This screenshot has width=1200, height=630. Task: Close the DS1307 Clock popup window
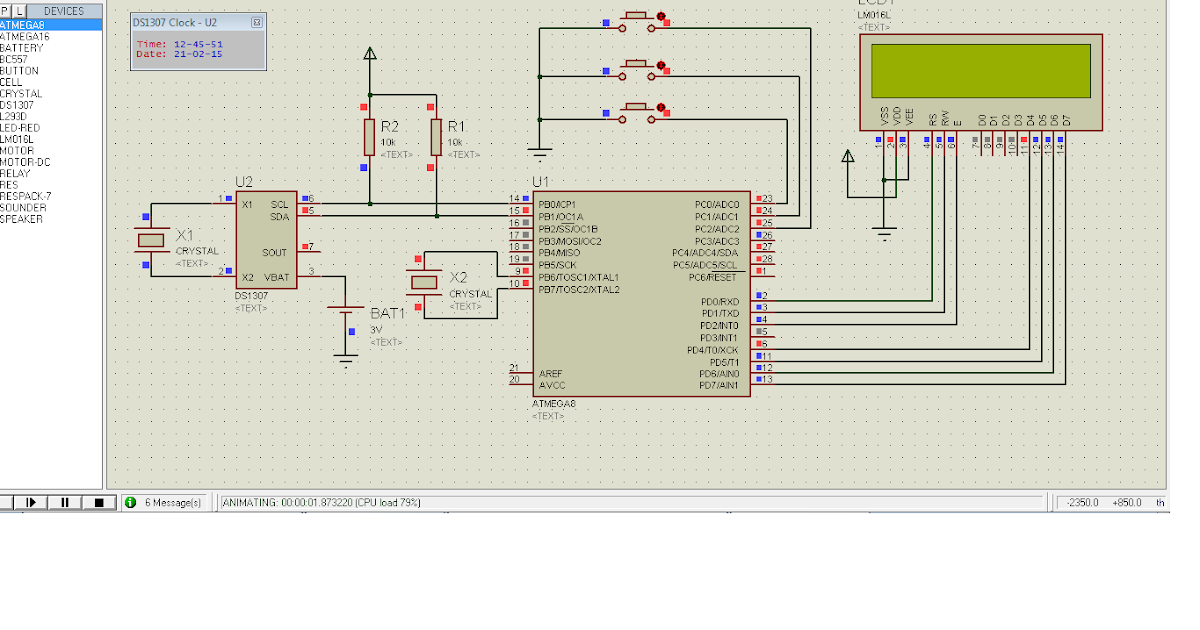[256, 21]
